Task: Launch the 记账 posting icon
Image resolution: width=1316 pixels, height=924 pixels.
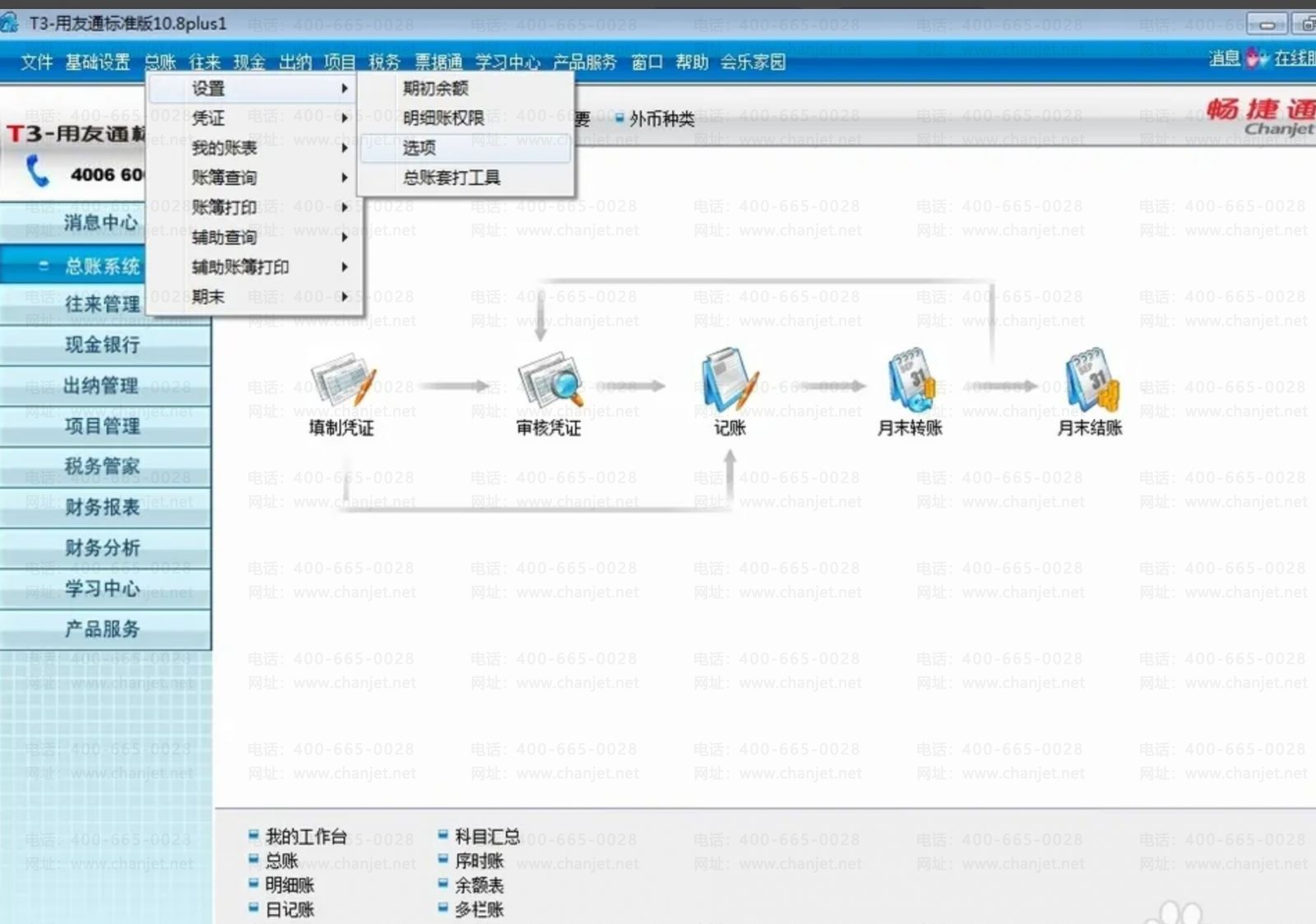Action: tap(730, 380)
